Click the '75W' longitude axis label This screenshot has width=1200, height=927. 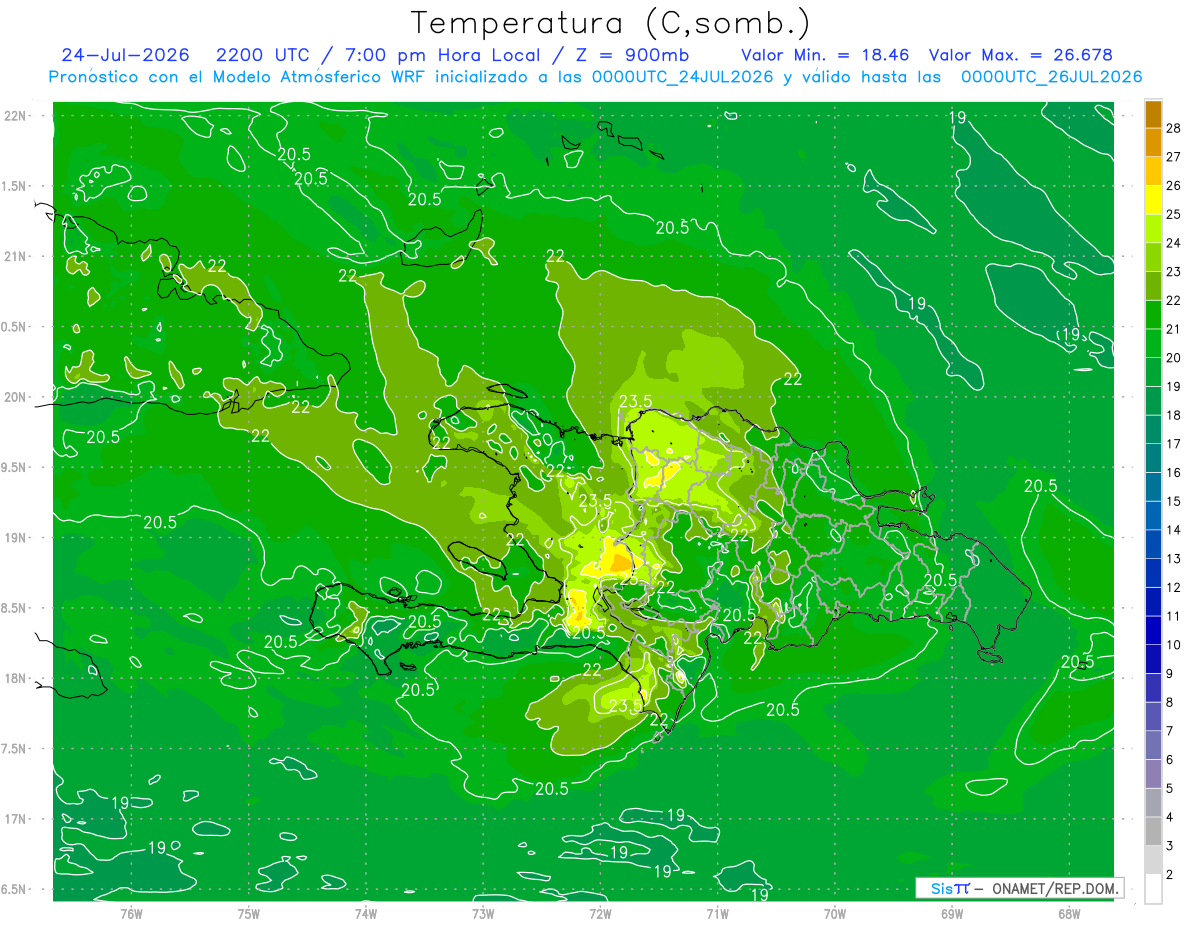[249, 913]
